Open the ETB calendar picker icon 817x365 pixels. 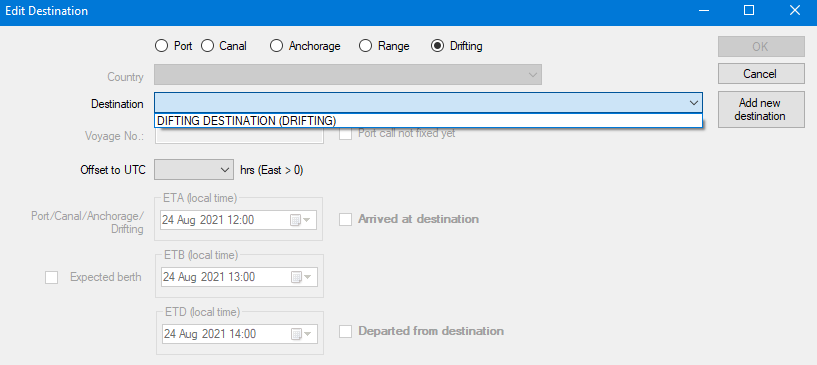[x=301, y=277]
